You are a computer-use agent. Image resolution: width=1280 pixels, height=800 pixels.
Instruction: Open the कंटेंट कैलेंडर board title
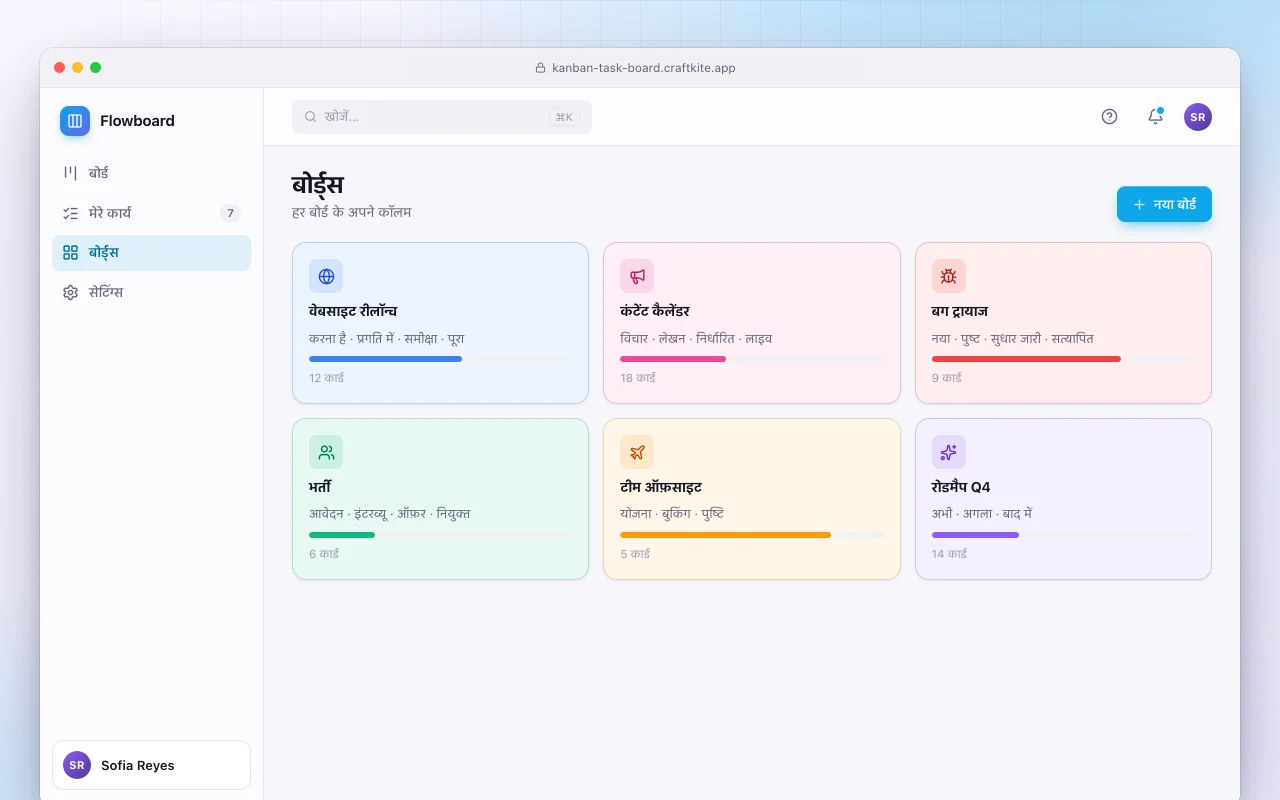(x=655, y=311)
